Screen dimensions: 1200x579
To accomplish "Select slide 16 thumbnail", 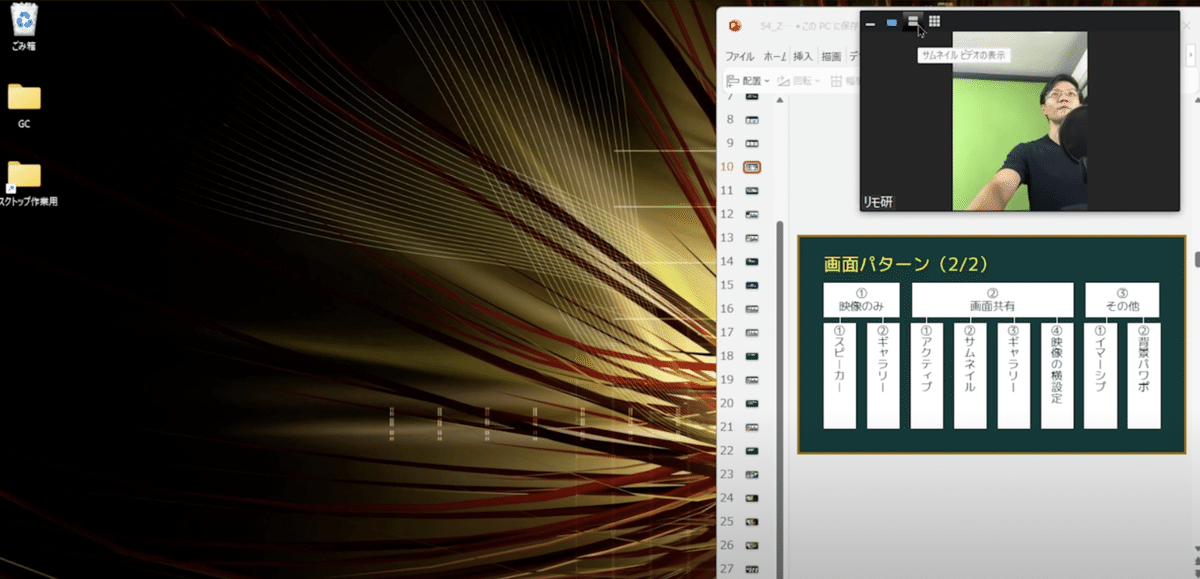I will click(752, 309).
